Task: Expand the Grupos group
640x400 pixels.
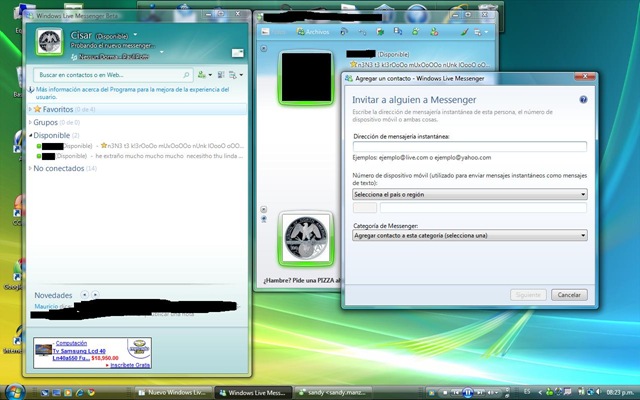Action: (x=30, y=122)
